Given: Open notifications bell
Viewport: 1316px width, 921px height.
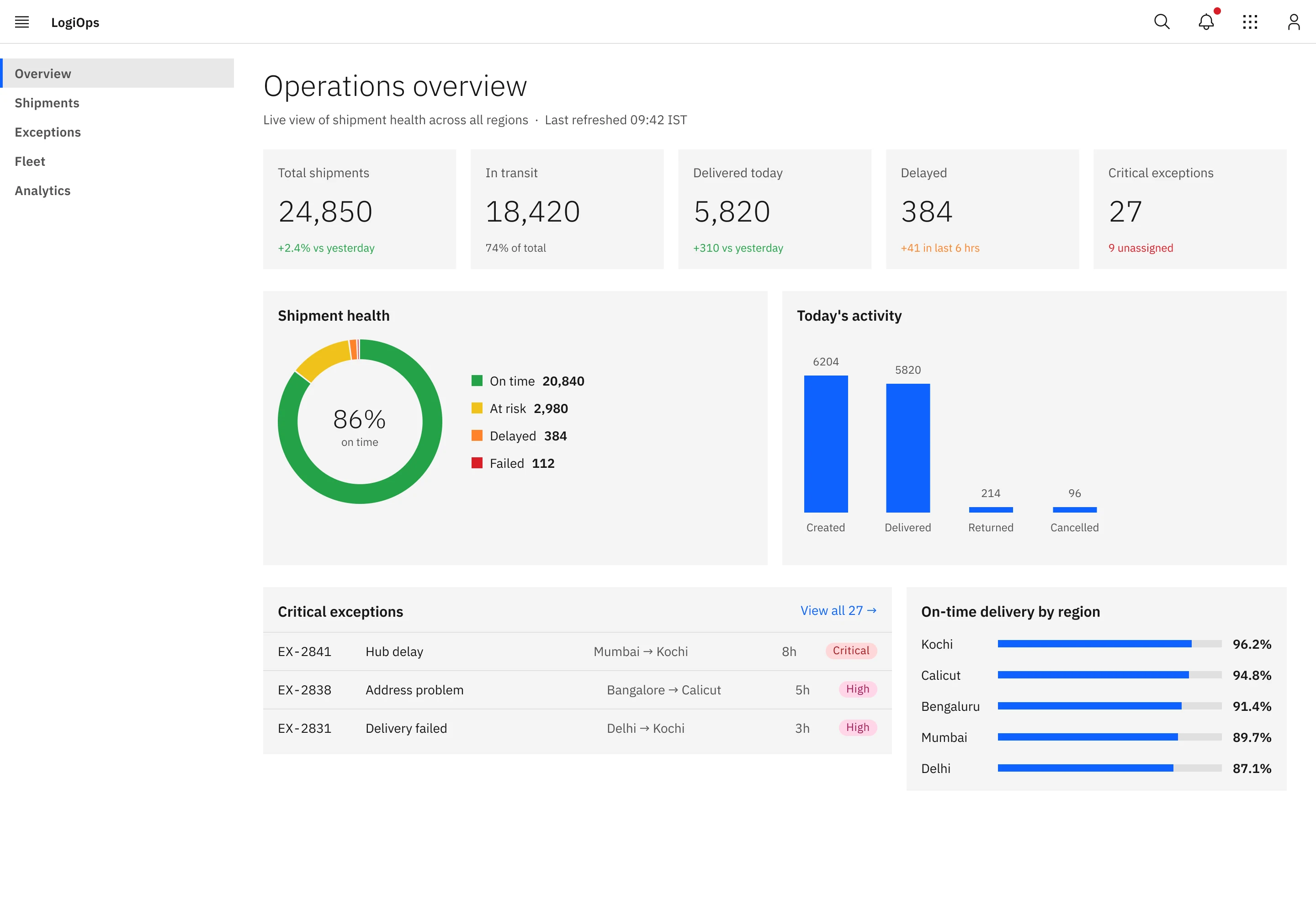Looking at the screenshot, I should pos(1206,22).
